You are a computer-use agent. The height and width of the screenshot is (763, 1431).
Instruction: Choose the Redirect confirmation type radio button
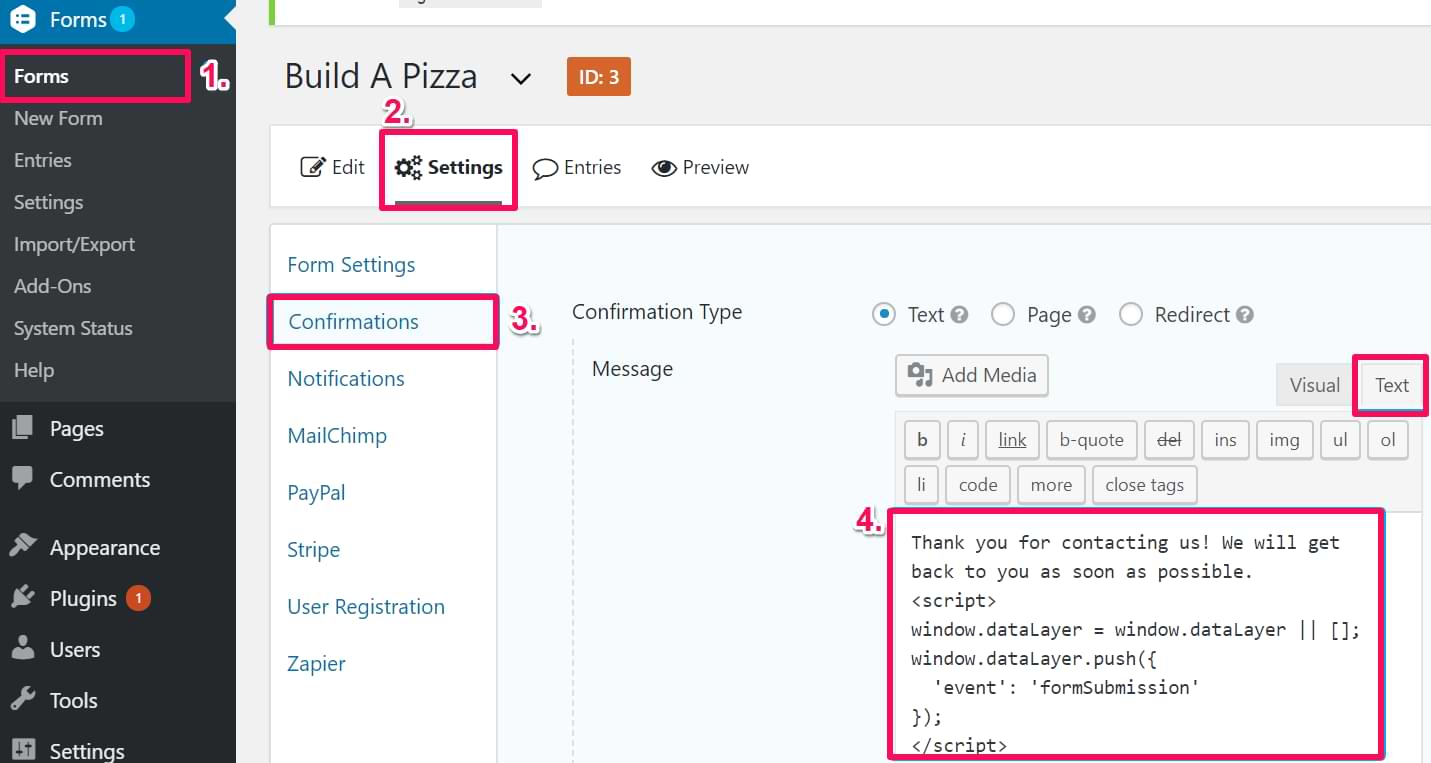coord(1131,315)
